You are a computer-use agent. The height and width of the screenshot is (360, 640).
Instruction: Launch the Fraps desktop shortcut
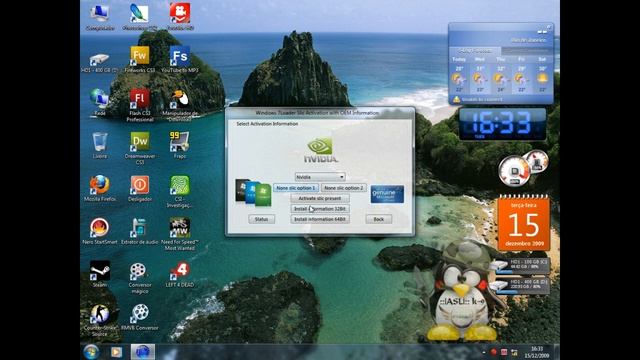[x=180, y=145]
